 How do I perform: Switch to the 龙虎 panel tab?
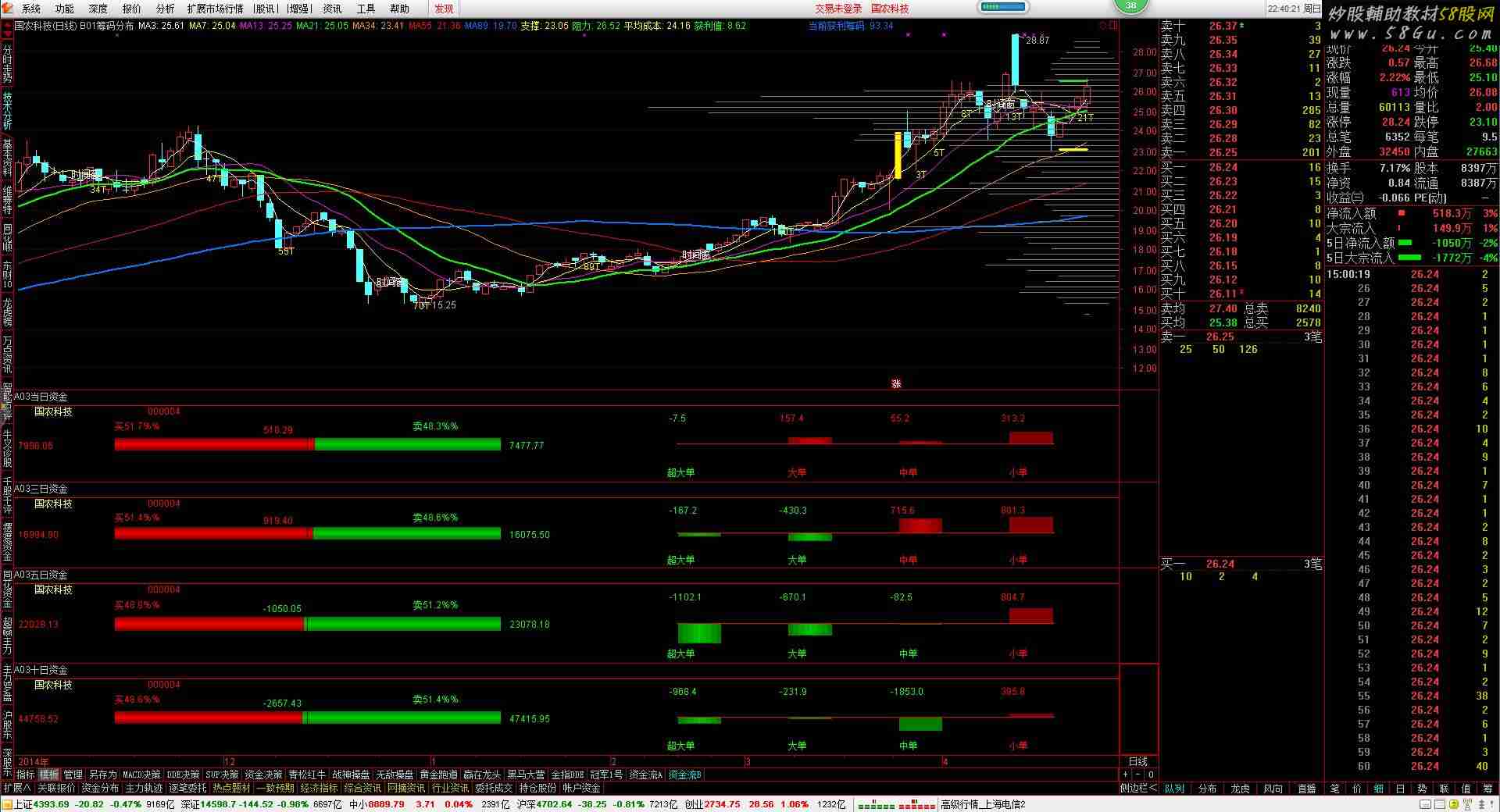(x=1241, y=789)
